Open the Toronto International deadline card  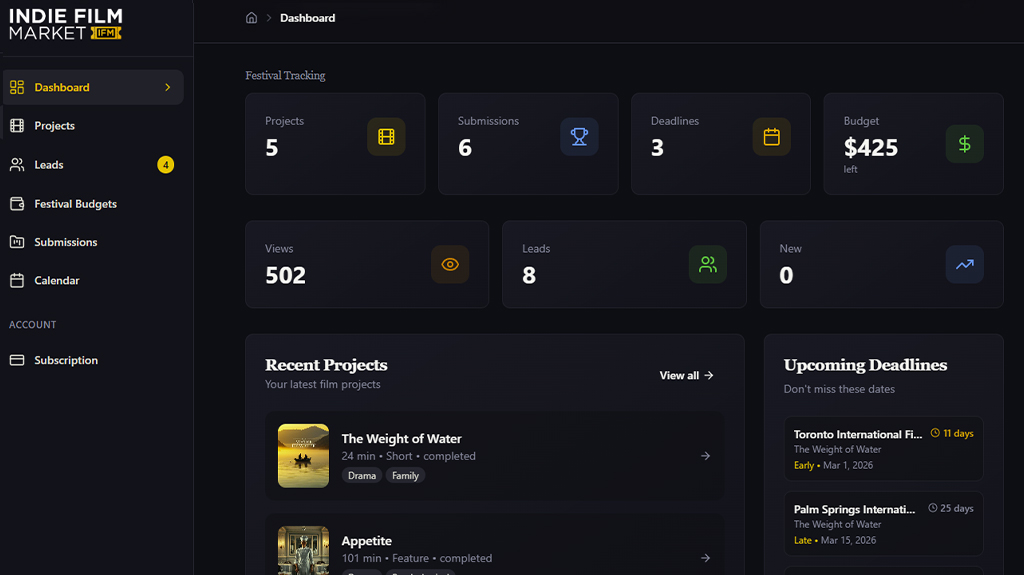884,449
